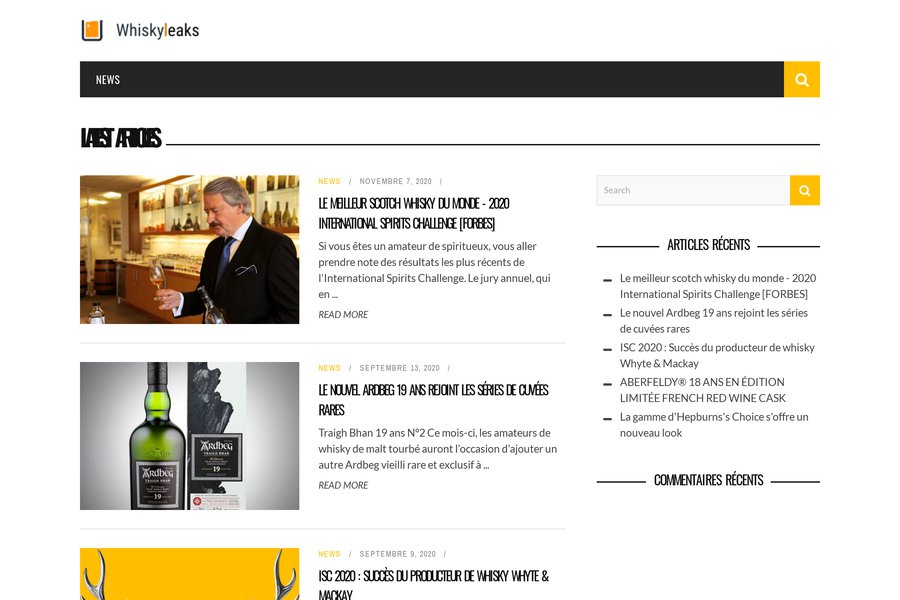900x600 pixels.
Task: Open the yellow antlers article thumbnail
Action: [x=189, y=574]
